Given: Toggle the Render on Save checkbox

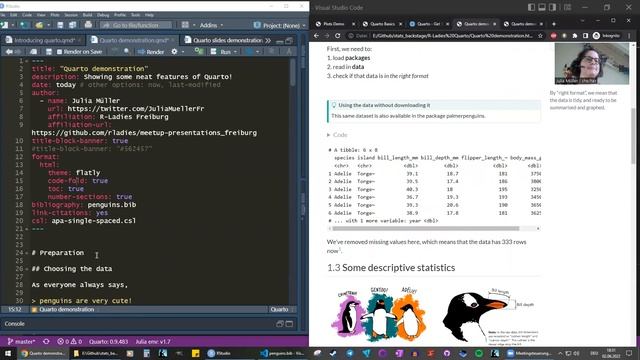Looking at the screenshot, I should pos(59,52).
